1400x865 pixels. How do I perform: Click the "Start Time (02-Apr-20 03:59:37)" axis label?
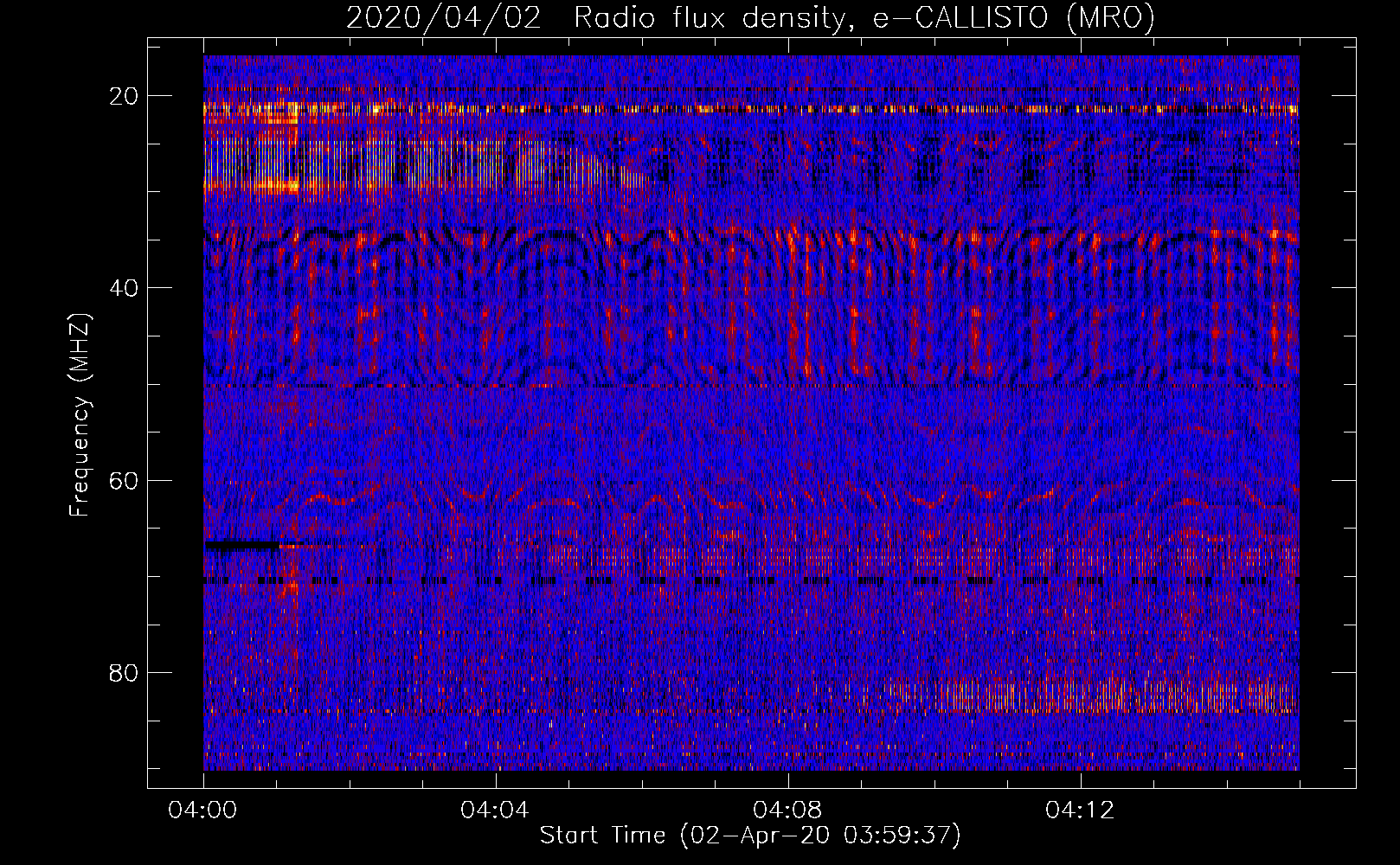pos(750,836)
